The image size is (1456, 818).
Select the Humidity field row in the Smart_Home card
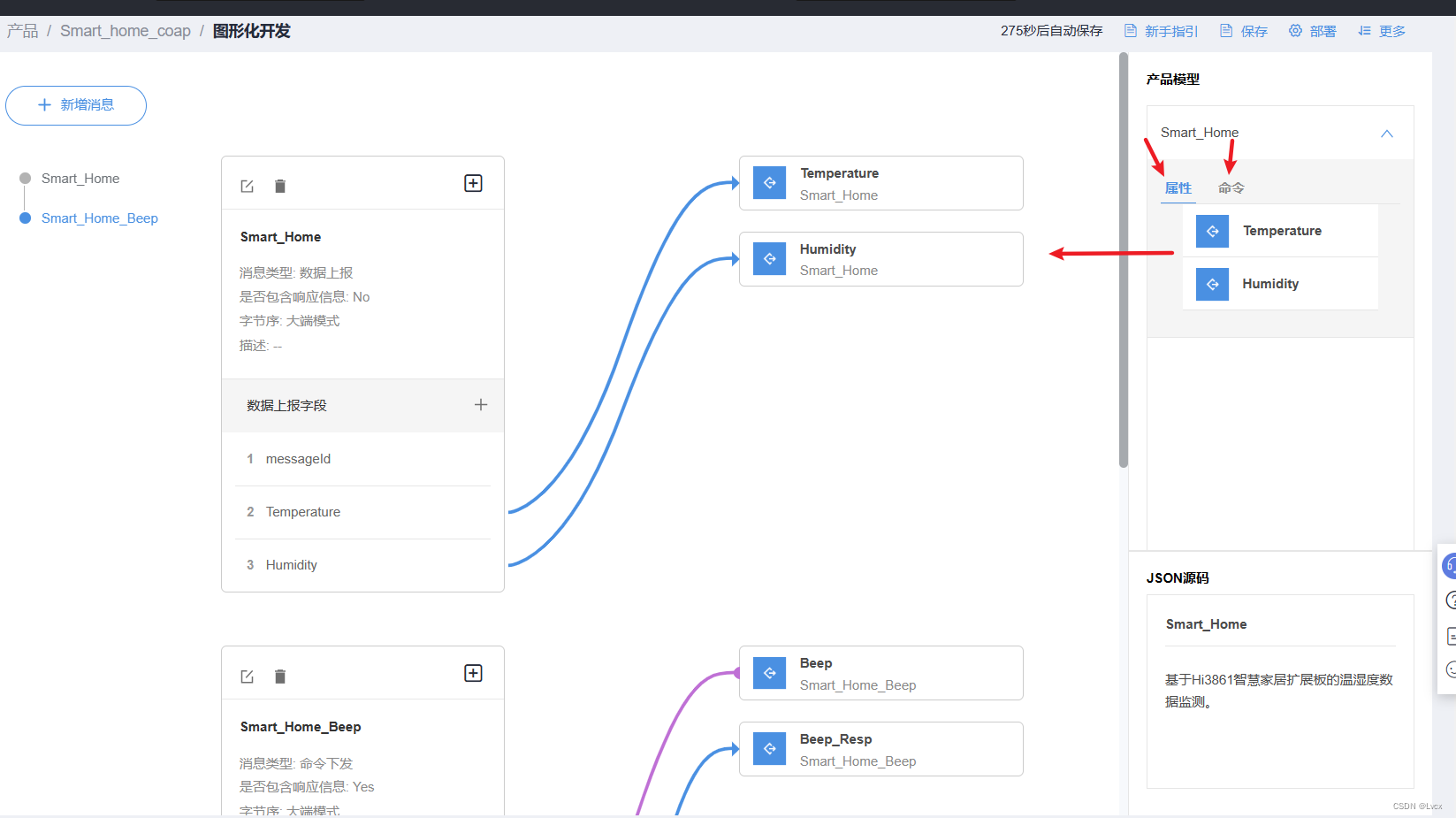tap(362, 565)
